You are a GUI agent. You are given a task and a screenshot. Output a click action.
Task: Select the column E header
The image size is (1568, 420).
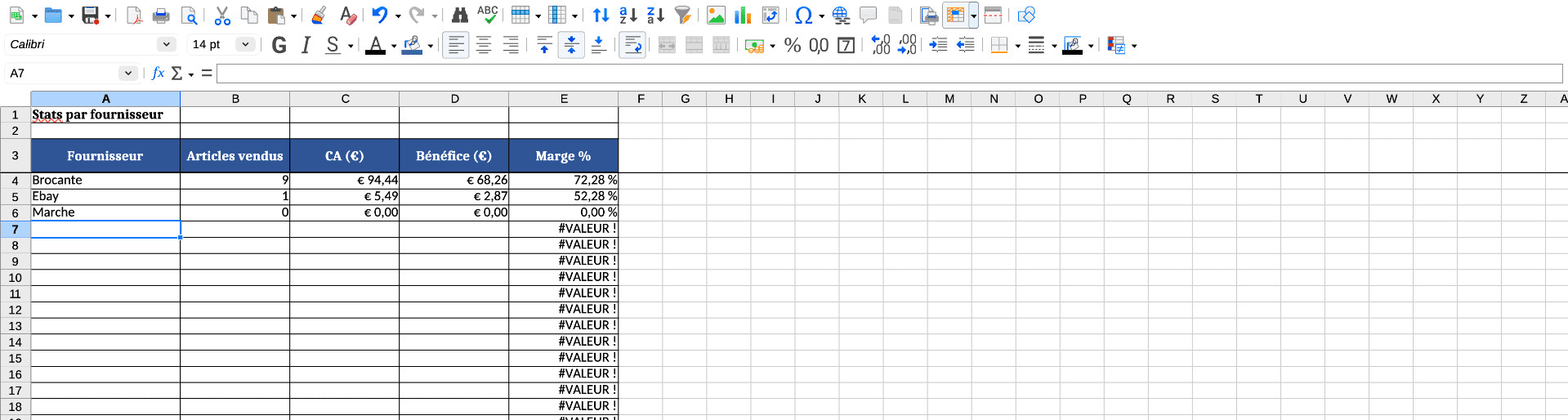[564, 99]
